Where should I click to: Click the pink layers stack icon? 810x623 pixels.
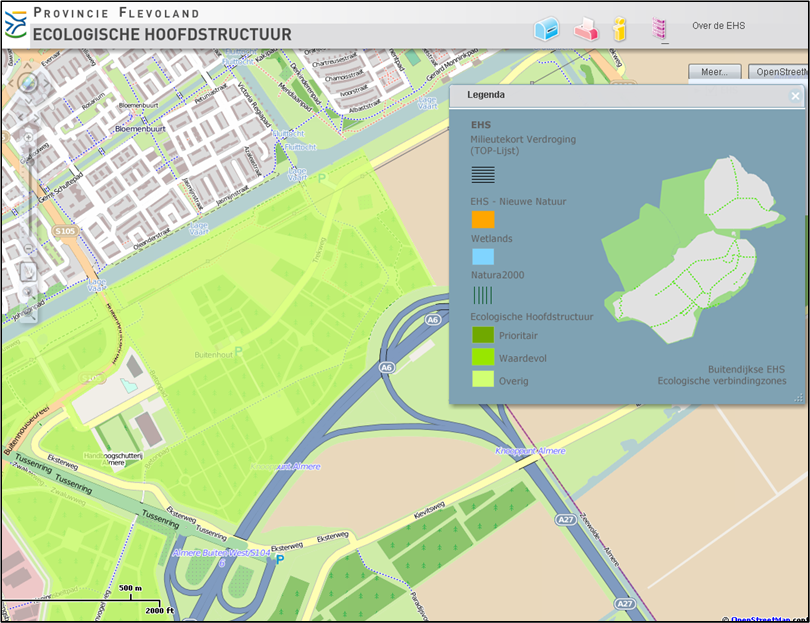pos(660,29)
